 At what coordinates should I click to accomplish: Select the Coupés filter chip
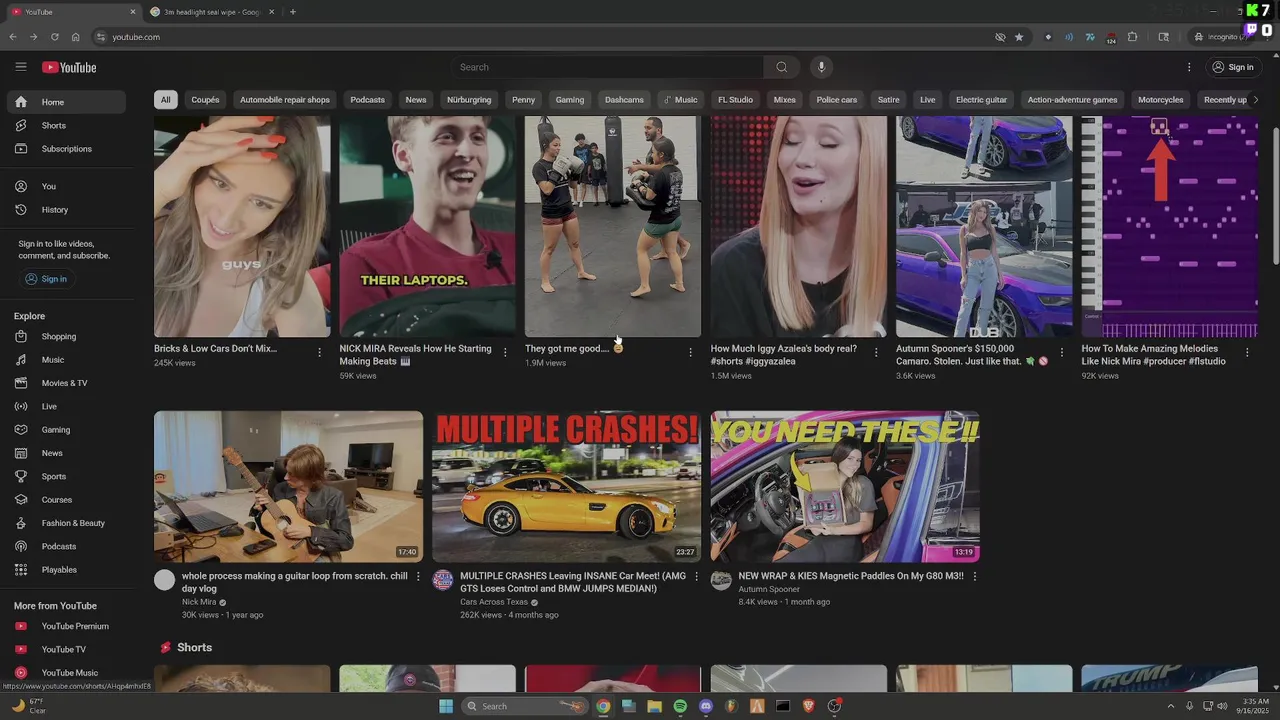coord(205,100)
